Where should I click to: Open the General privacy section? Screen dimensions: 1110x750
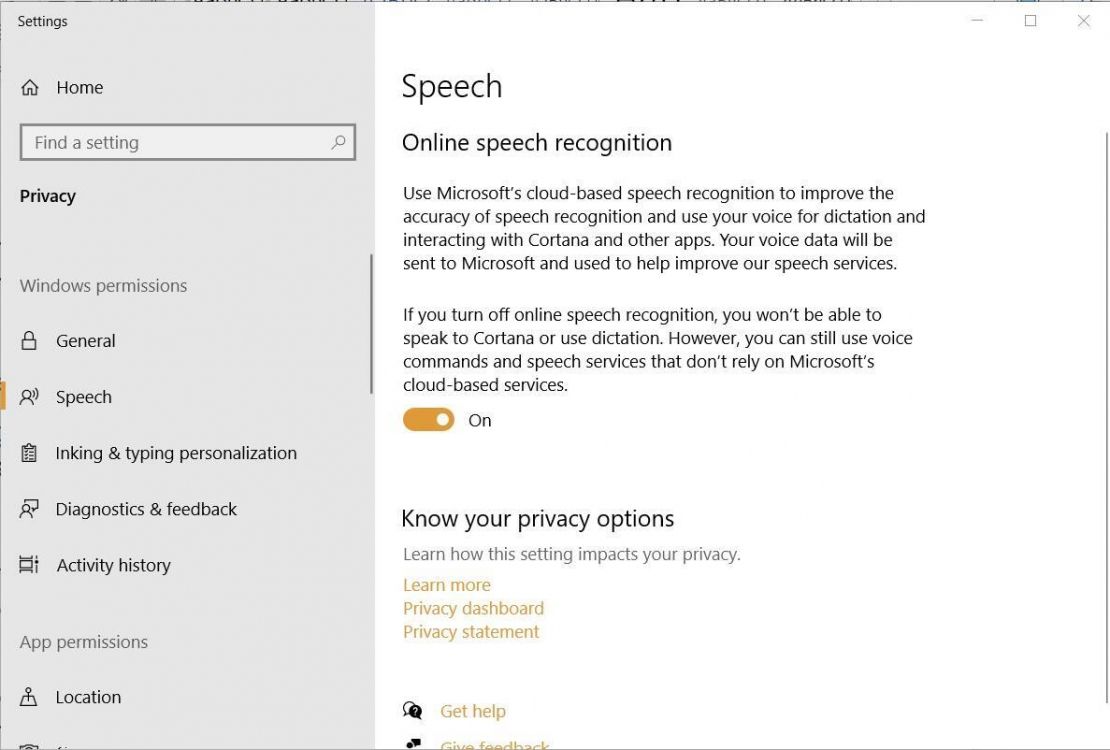click(85, 340)
